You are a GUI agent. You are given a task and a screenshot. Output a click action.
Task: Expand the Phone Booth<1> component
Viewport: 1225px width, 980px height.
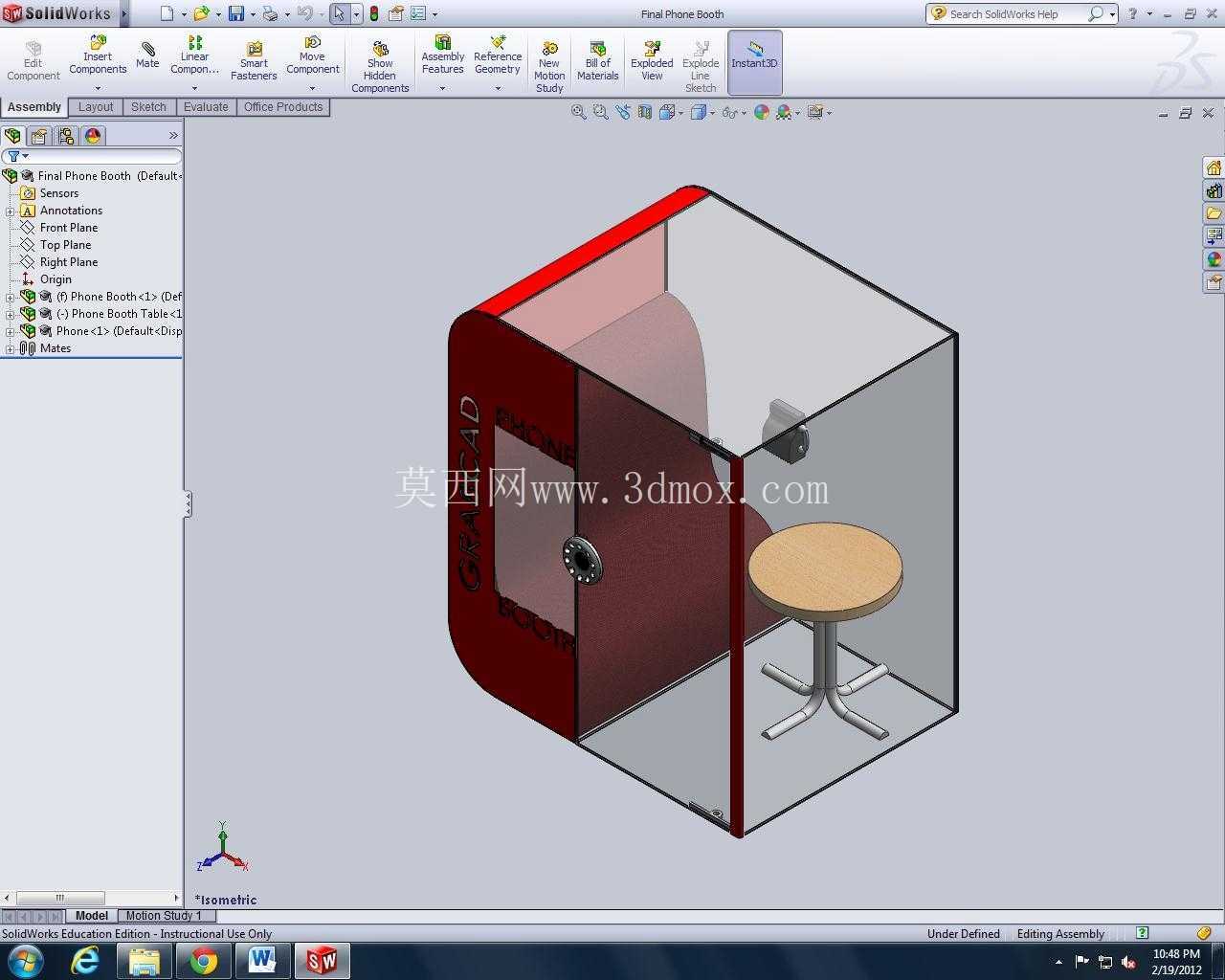pos(10,297)
